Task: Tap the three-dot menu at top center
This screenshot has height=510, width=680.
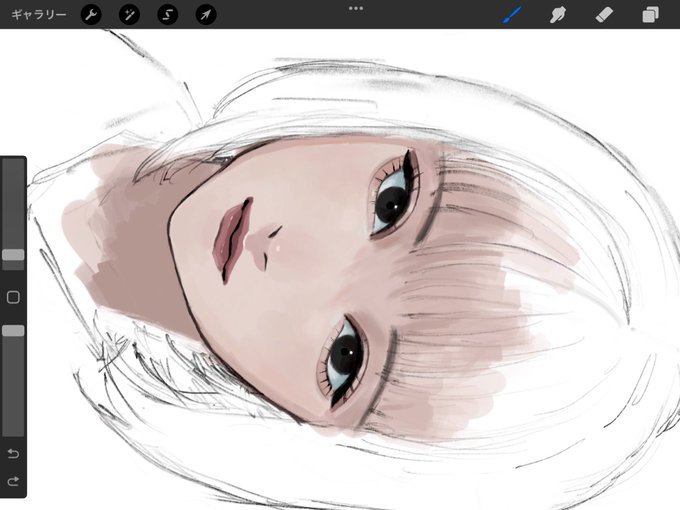Action: 356,8
